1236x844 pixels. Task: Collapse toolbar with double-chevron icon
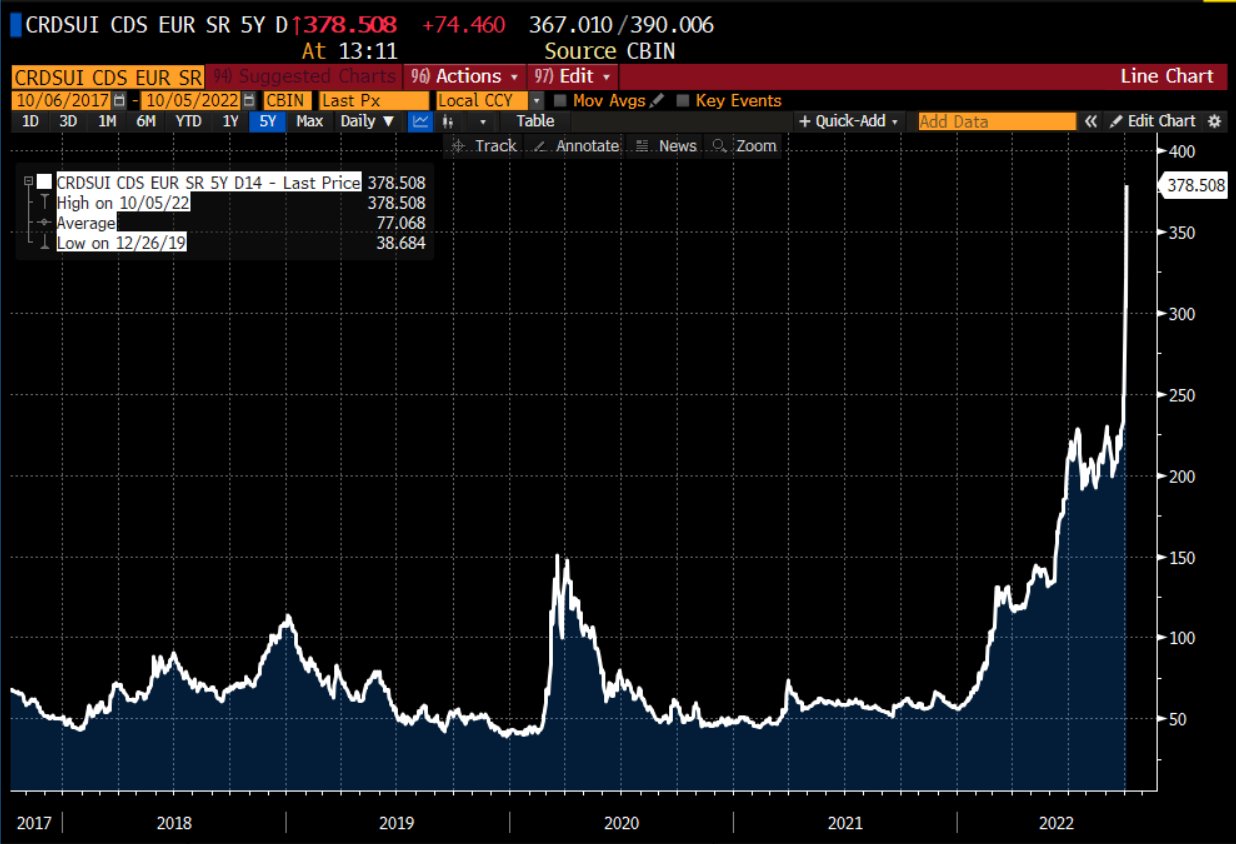(x=1091, y=121)
